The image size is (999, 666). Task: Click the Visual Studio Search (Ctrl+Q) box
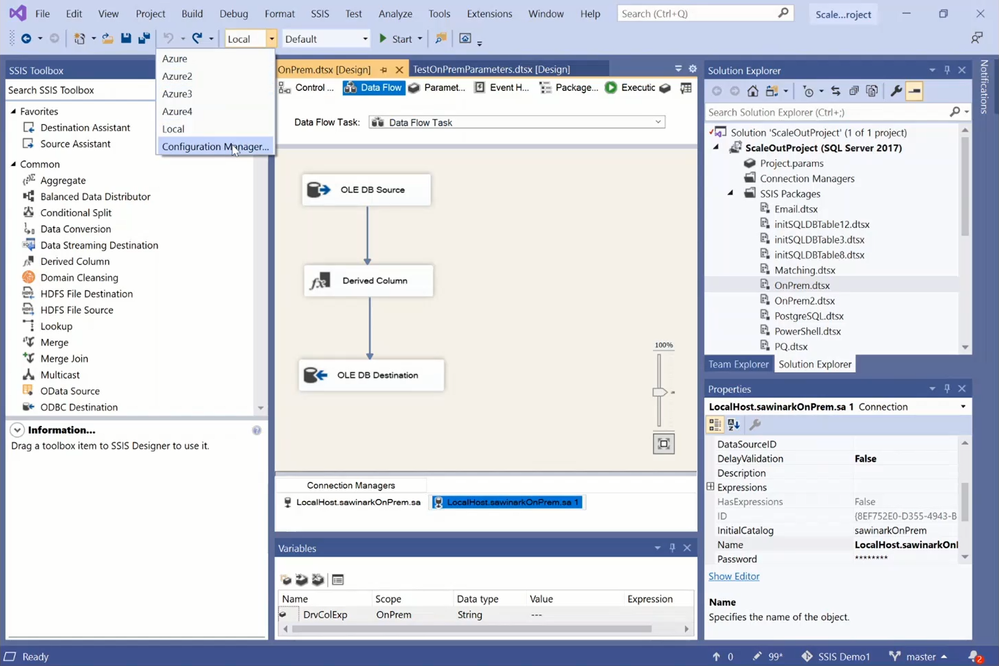pyautogui.click(x=705, y=13)
